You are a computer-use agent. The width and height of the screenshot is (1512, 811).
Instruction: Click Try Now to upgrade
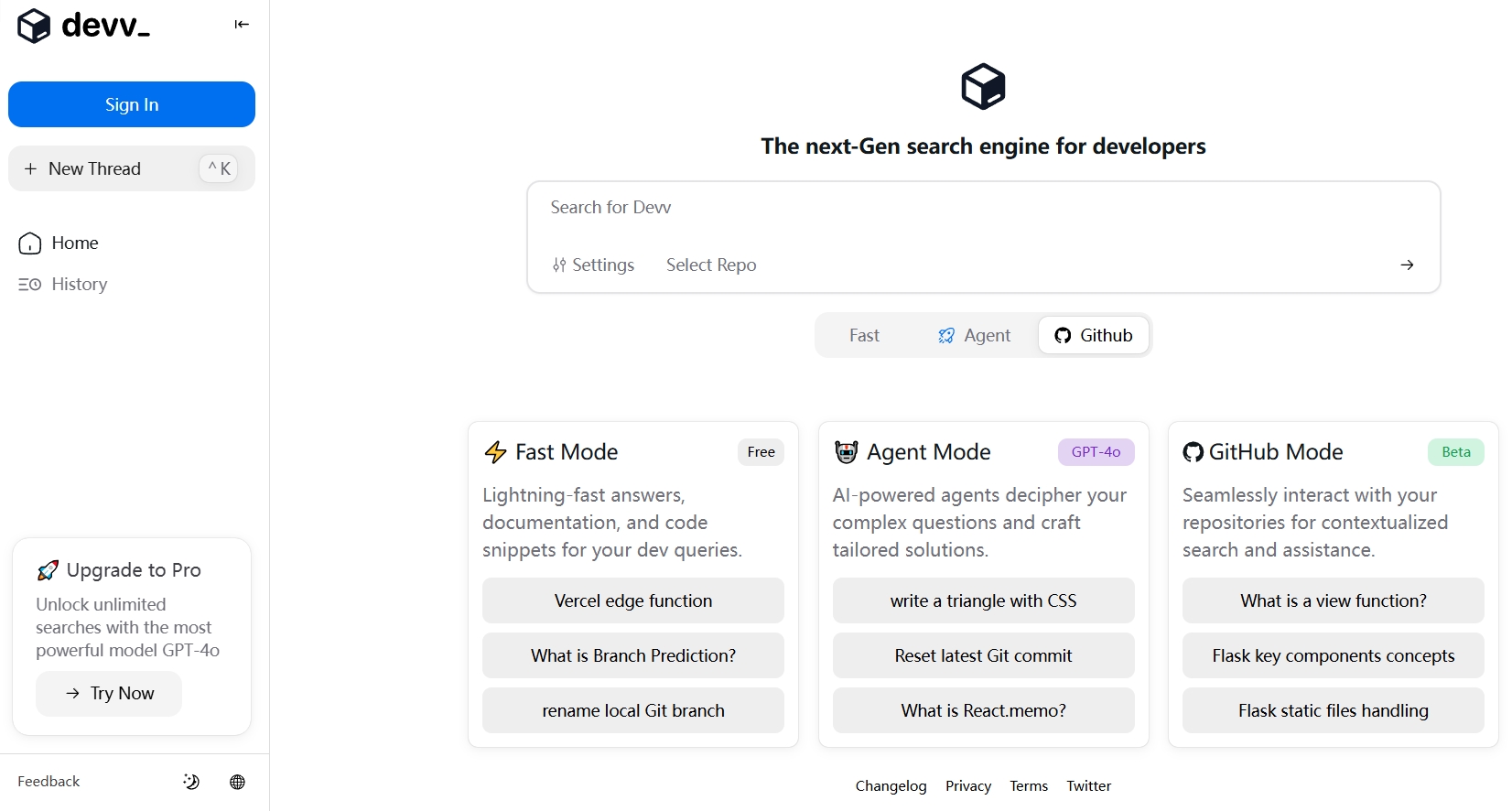point(109,694)
